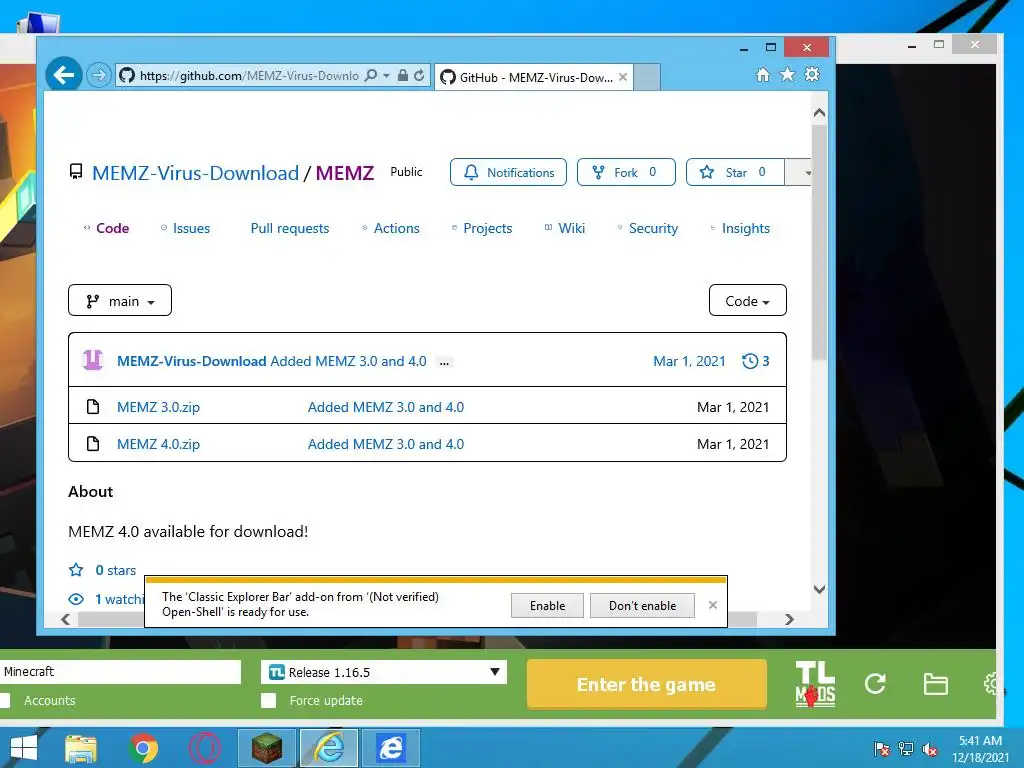Click the Notifications button
This screenshot has width=1024, height=768.
click(508, 172)
